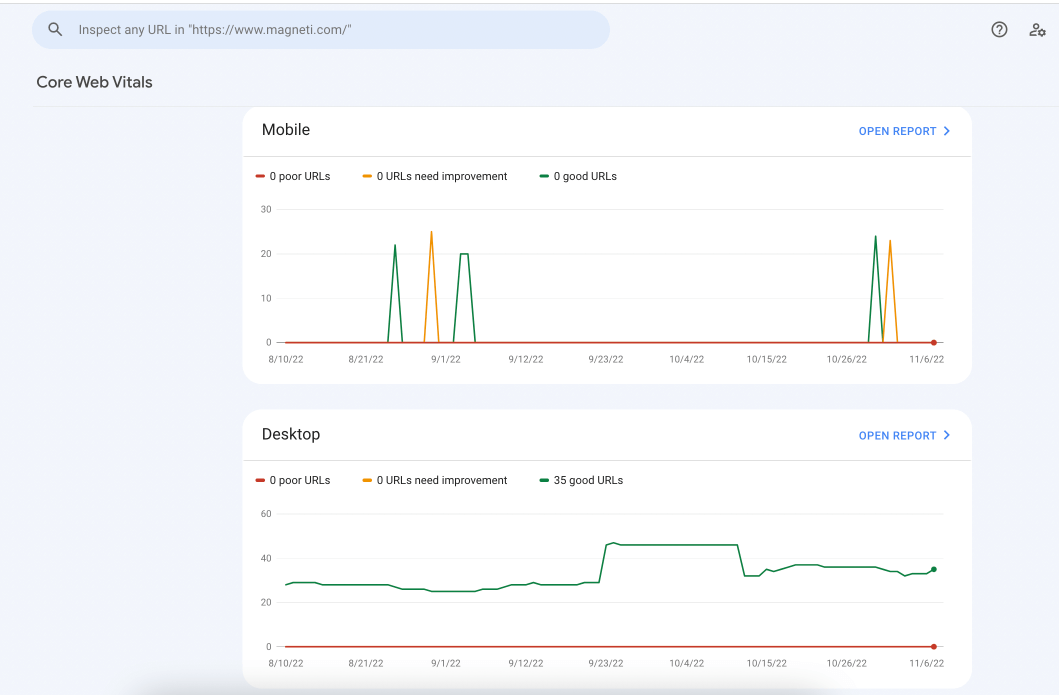1059x695 pixels.
Task: Toggle Mobile URLs need improvement legend
Action: (435, 176)
